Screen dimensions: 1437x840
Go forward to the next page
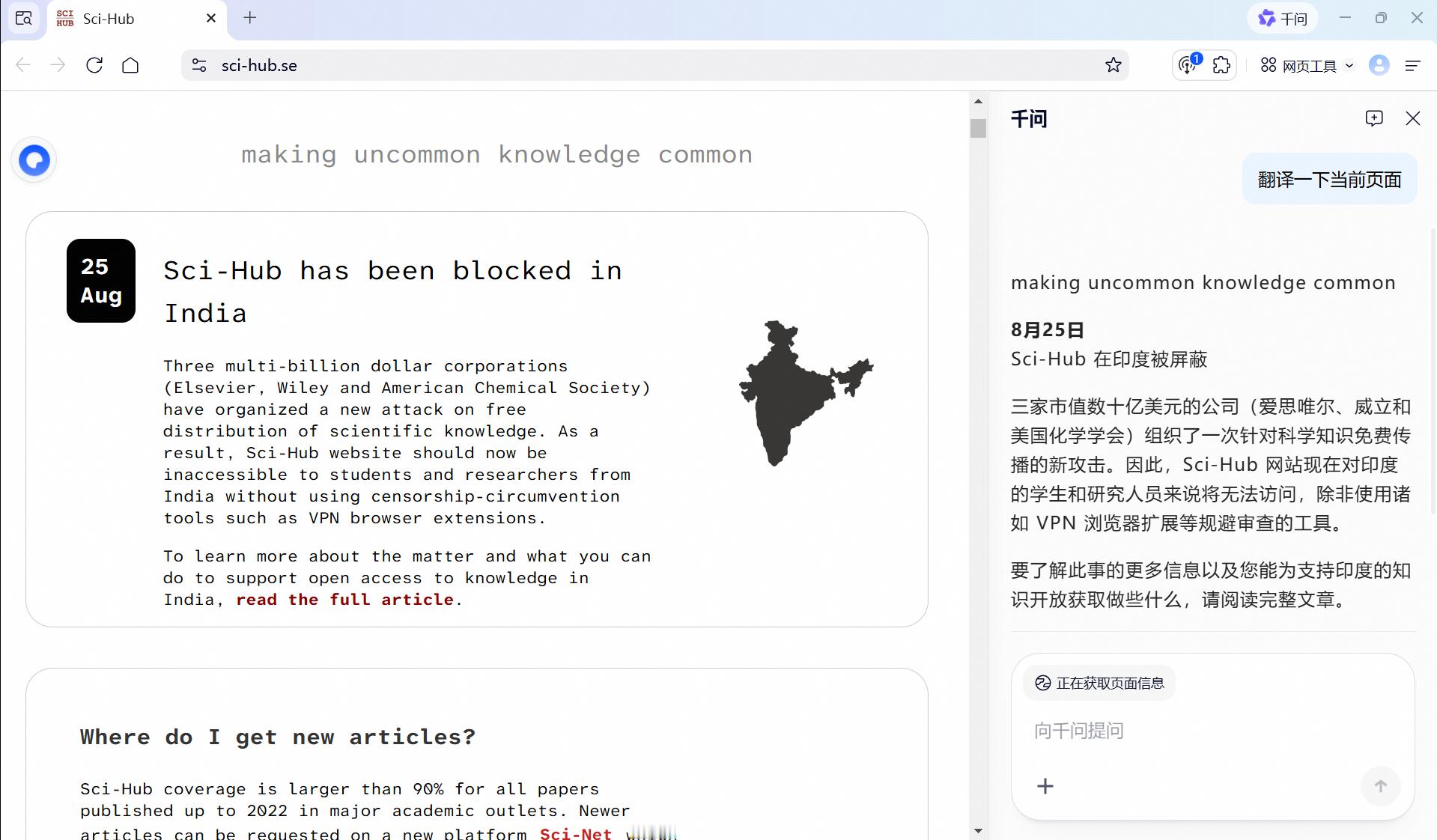(x=58, y=65)
